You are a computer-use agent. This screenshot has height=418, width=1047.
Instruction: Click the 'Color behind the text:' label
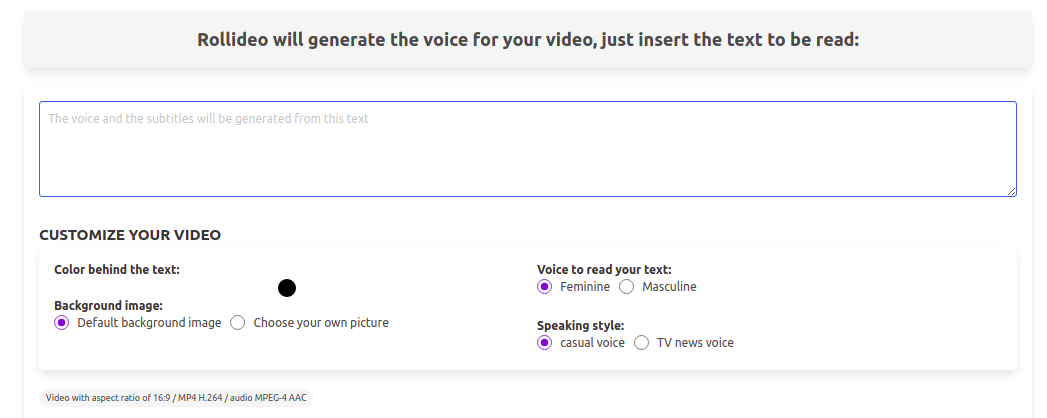117,269
